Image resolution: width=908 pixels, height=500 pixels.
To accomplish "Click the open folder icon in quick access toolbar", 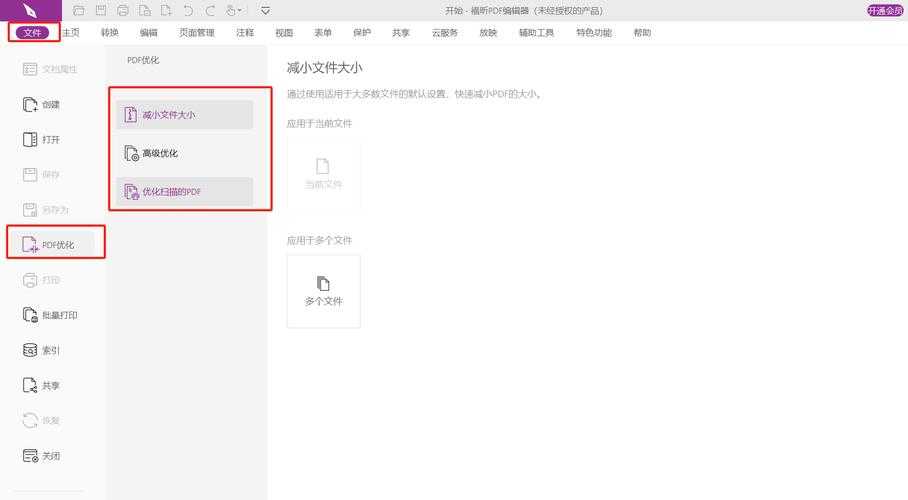I will 79,10.
